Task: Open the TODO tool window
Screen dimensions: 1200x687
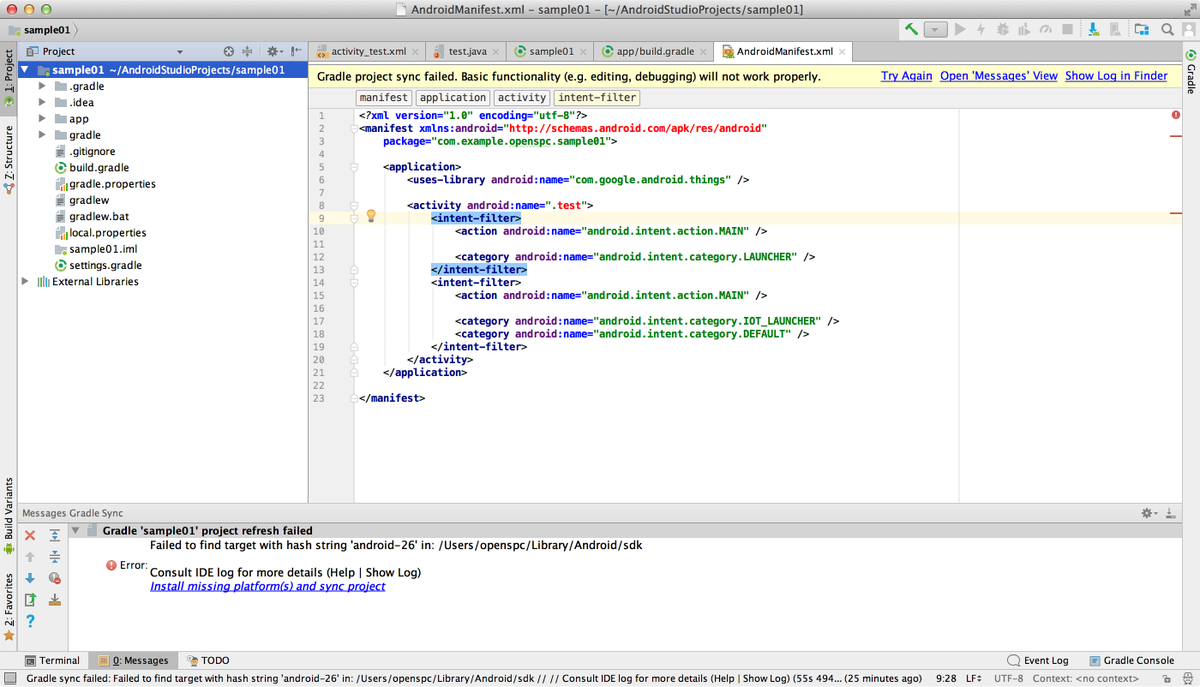Action: [208, 660]
